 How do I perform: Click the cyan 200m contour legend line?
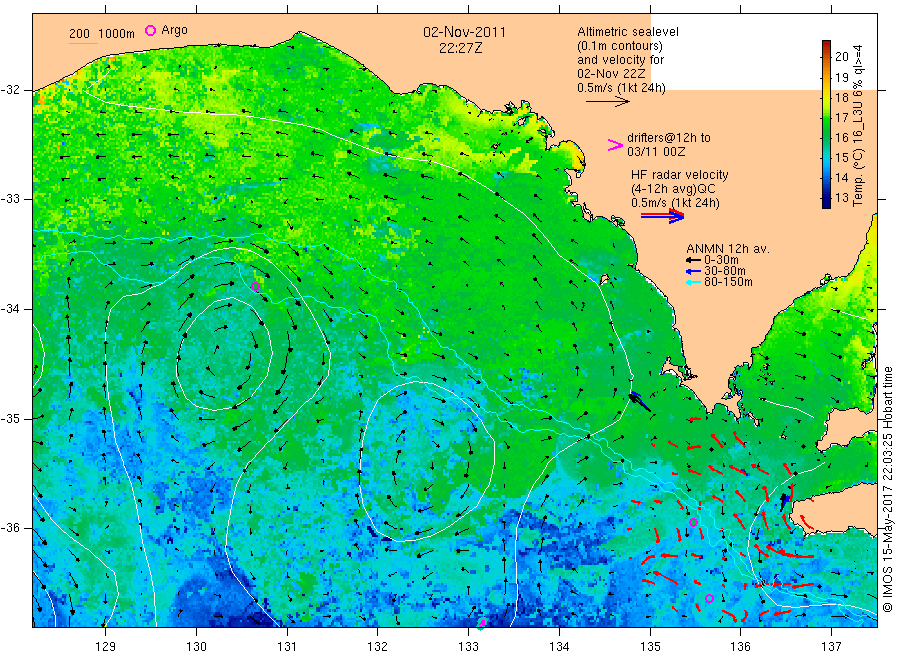tap(83, 43)
